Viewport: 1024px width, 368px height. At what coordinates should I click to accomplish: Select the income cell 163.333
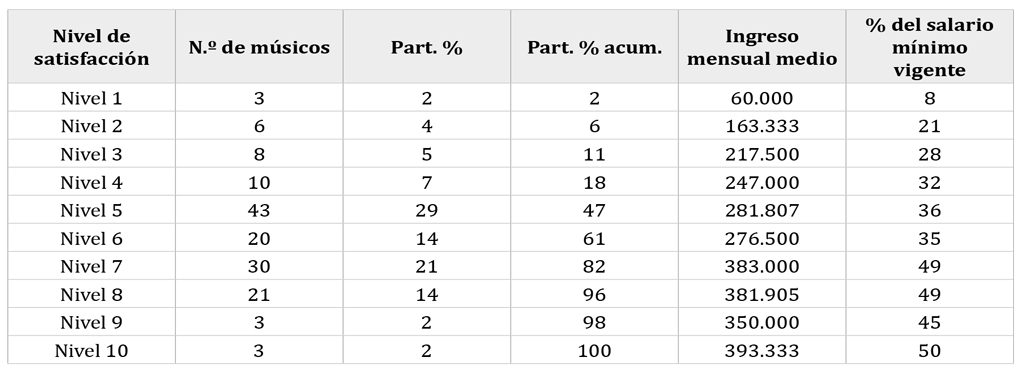coord(762,126)
